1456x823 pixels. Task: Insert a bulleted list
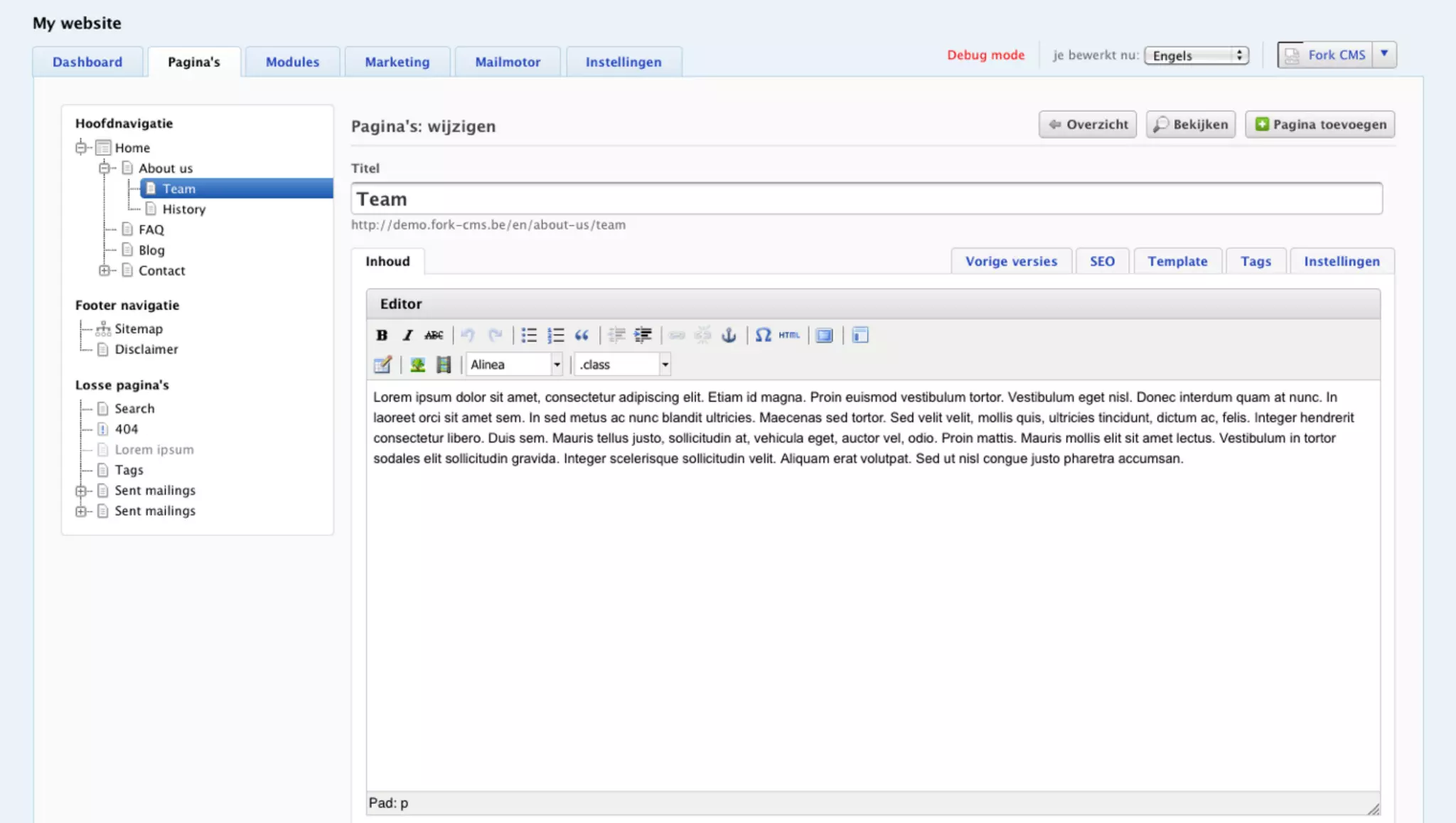[529, 335]
